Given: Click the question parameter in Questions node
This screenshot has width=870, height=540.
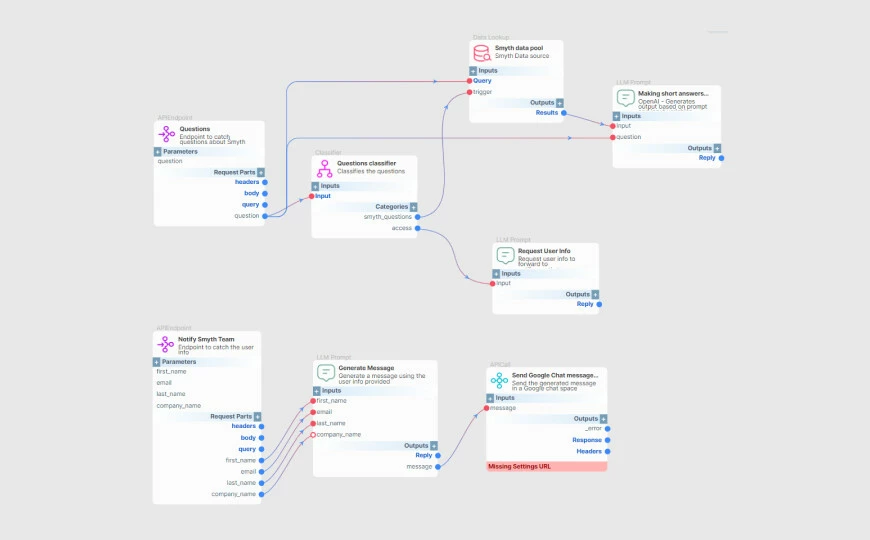Looking at the screenshot, I should (170, 162).
